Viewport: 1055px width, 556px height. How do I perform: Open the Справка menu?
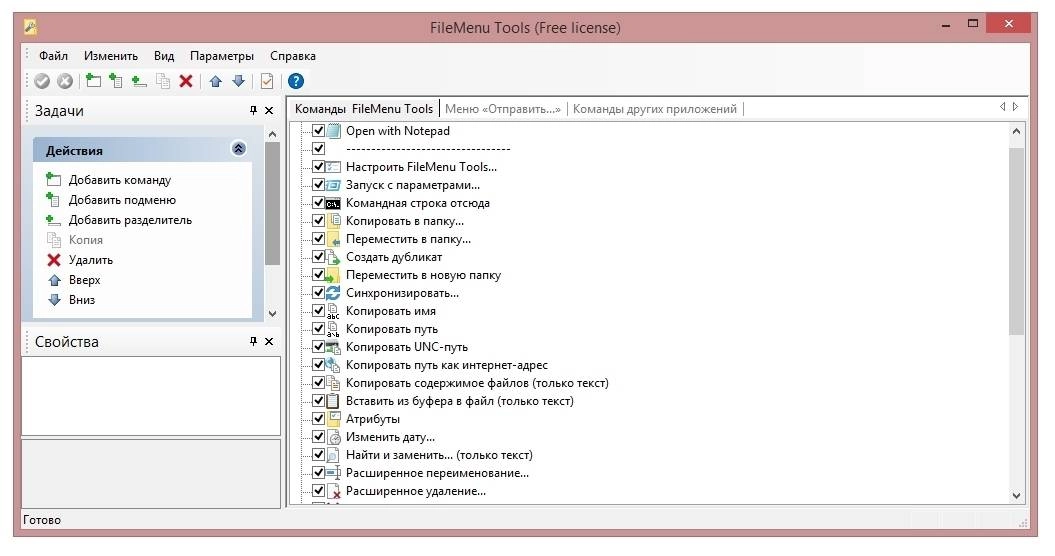[293, 56]
